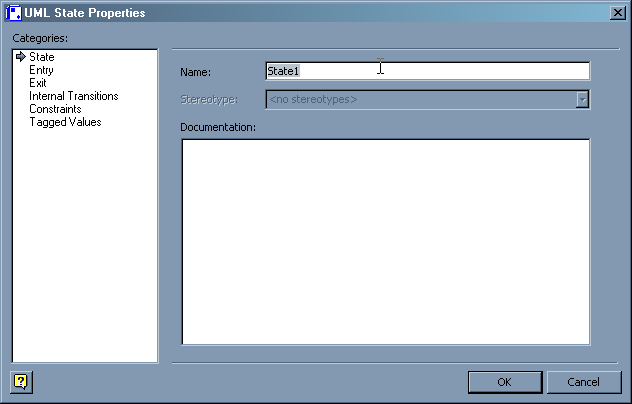Focus the Documentation text area
This screenshot has height=404, width=632.
pos(385,242)
